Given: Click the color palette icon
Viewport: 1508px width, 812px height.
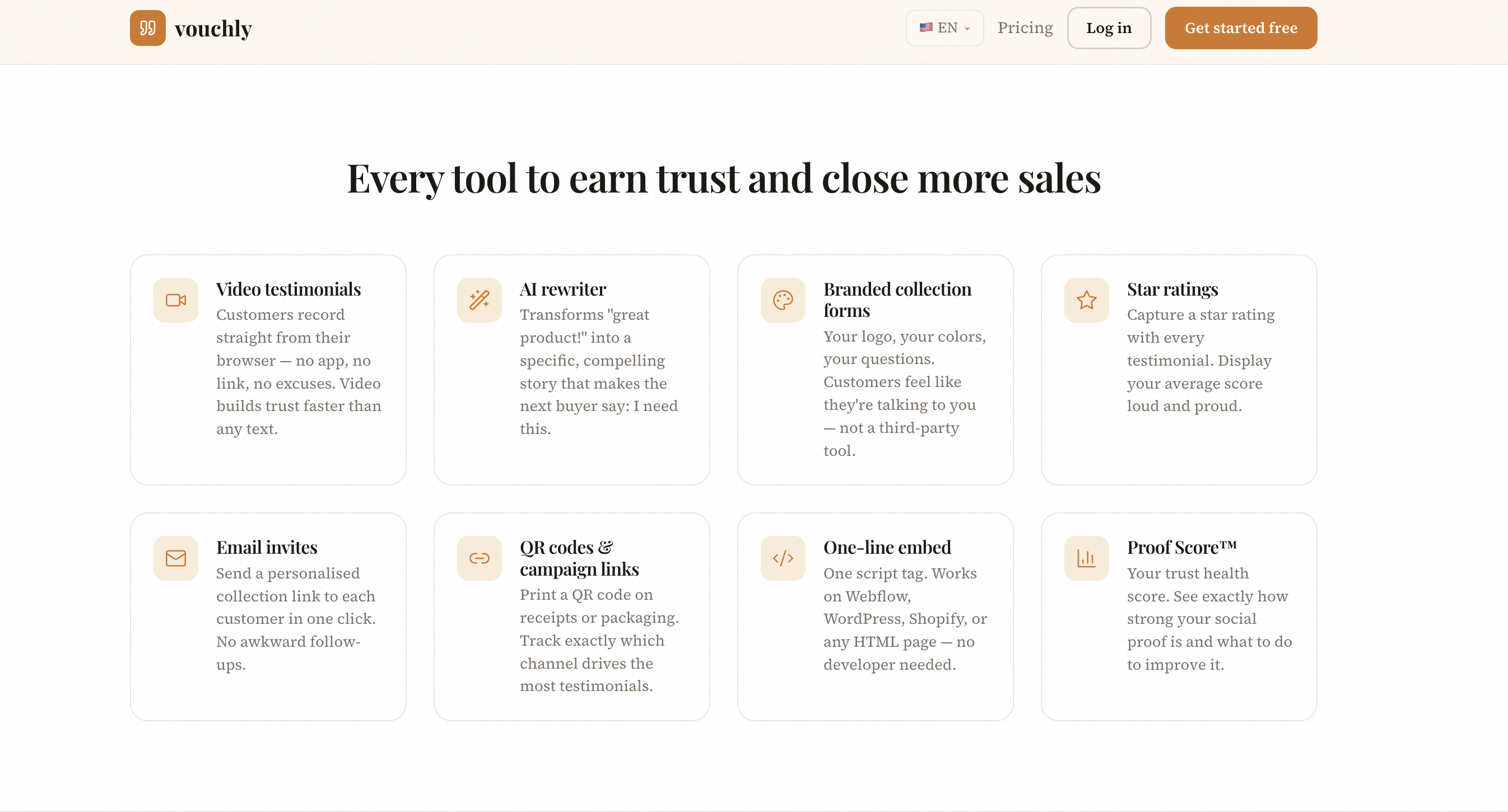Looking at the screenshot, I should click(783, 300).
